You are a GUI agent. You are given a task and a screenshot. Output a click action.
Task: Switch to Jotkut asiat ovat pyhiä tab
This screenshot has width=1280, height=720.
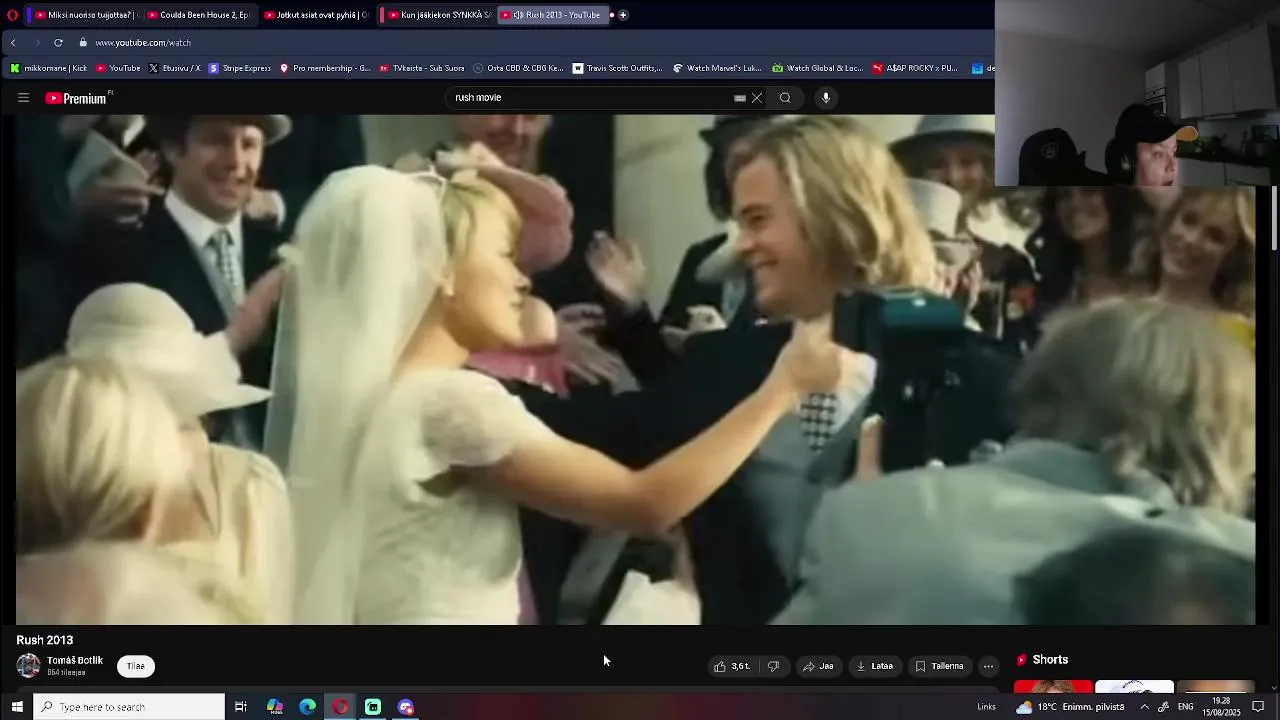(315, 15)
